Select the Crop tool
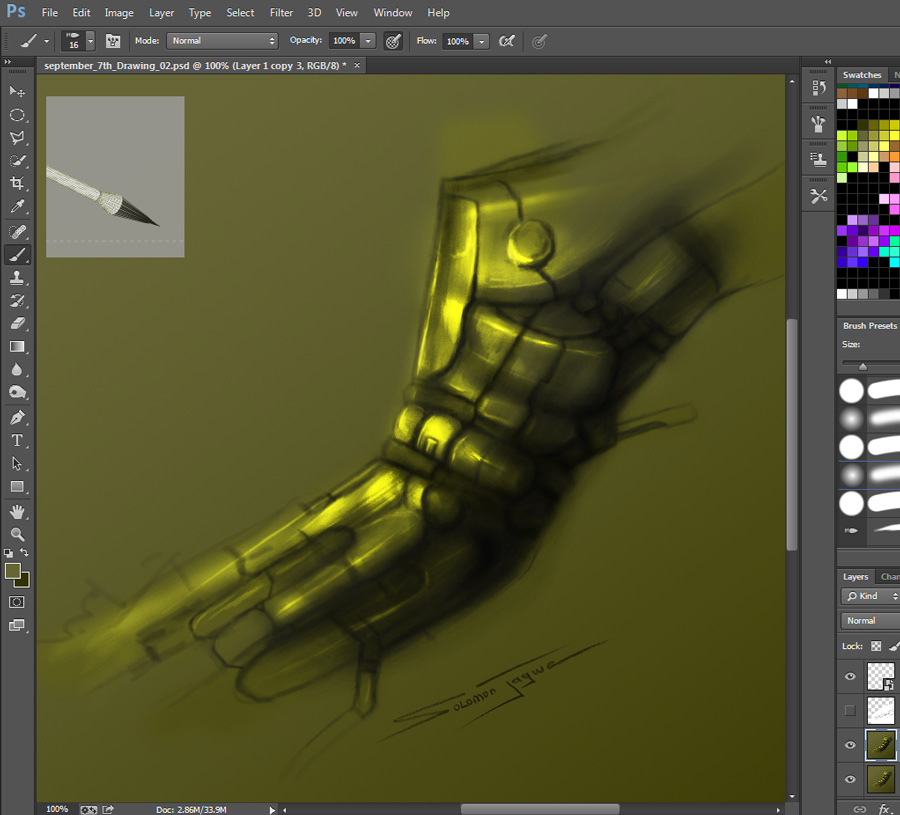 pos(17,184)
